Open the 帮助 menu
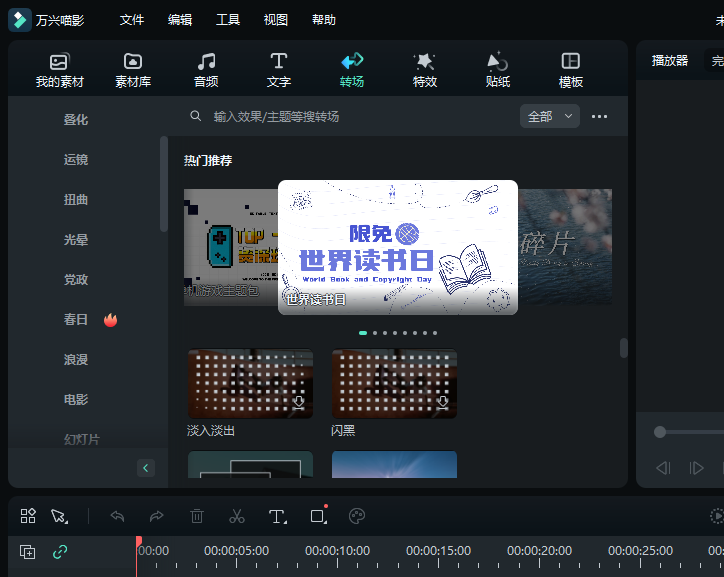This screenshot has width=724, height=577. coord(324,20)
